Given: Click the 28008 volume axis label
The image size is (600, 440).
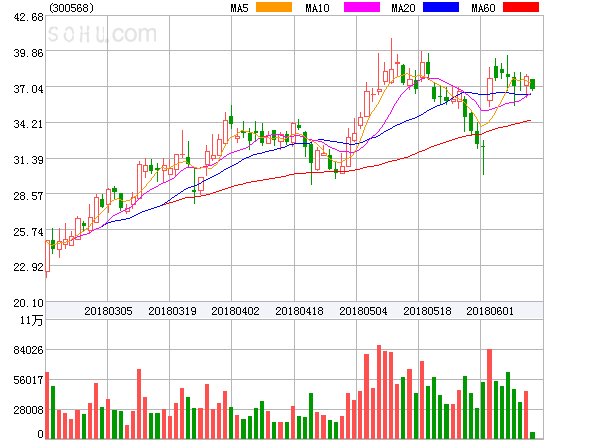Looking at the screenshot, I should click(x=28, y=411).
